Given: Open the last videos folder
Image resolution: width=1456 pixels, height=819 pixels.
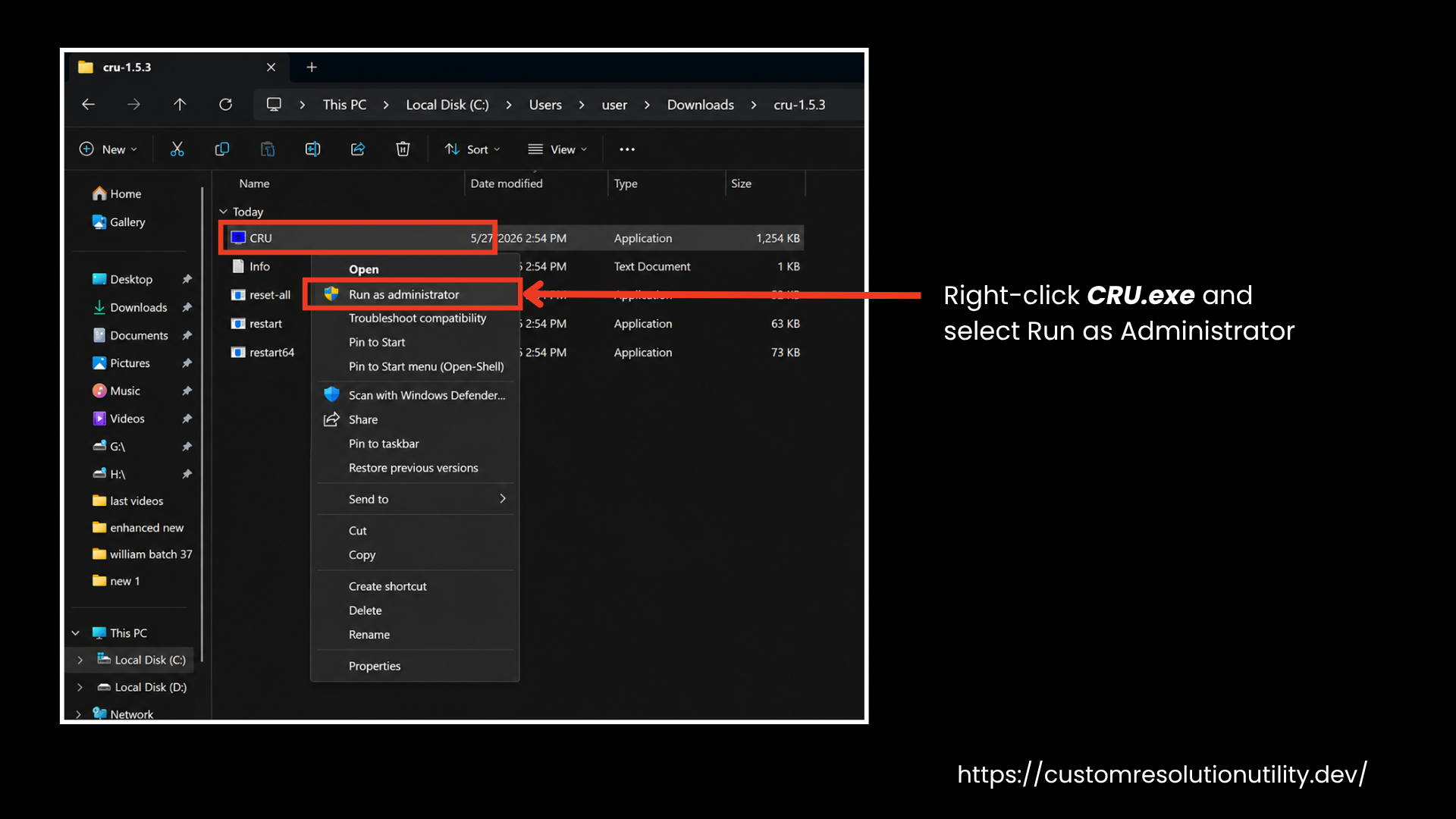Looking at the screenshot, I should [127, 501].
